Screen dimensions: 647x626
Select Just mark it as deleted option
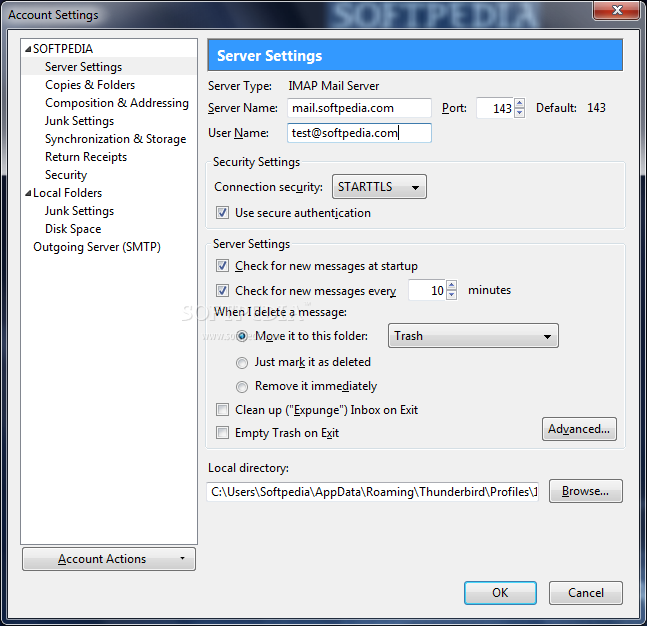242,363
